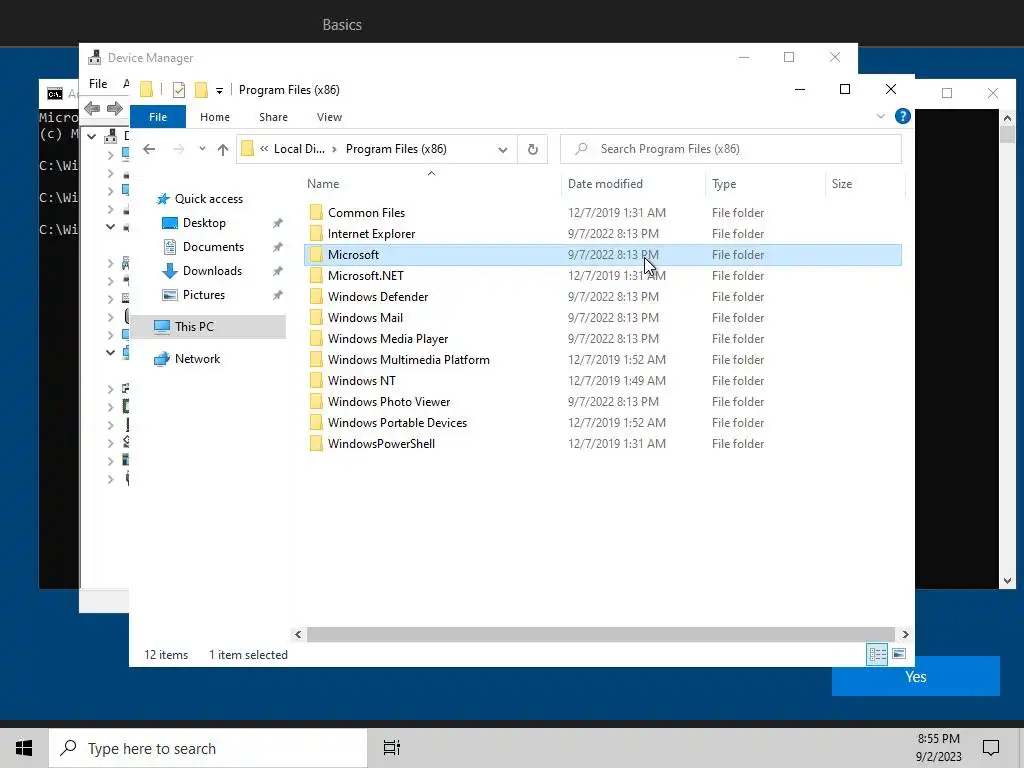The height and width of the screenshot is (768, 1024).
Task: Click the Back navigation arrow in Explorer
Action: [x=149, y=149]
